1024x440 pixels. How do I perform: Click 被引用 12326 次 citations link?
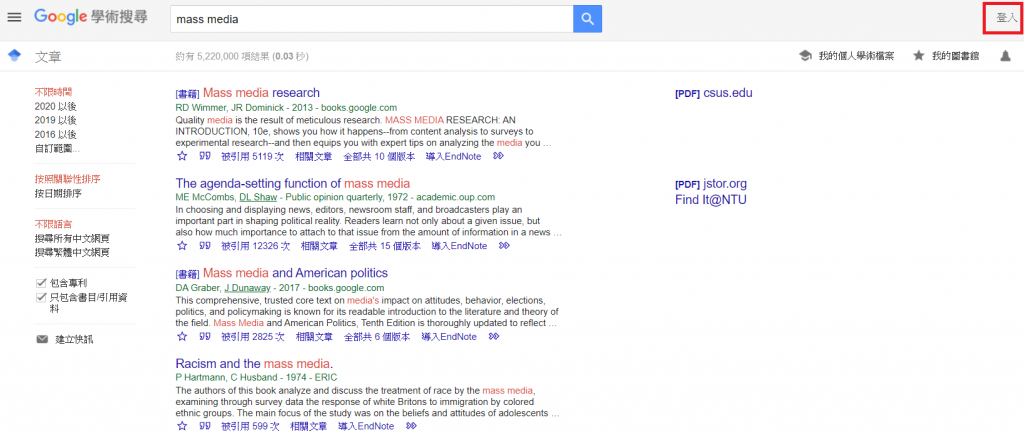pos(255,245)
